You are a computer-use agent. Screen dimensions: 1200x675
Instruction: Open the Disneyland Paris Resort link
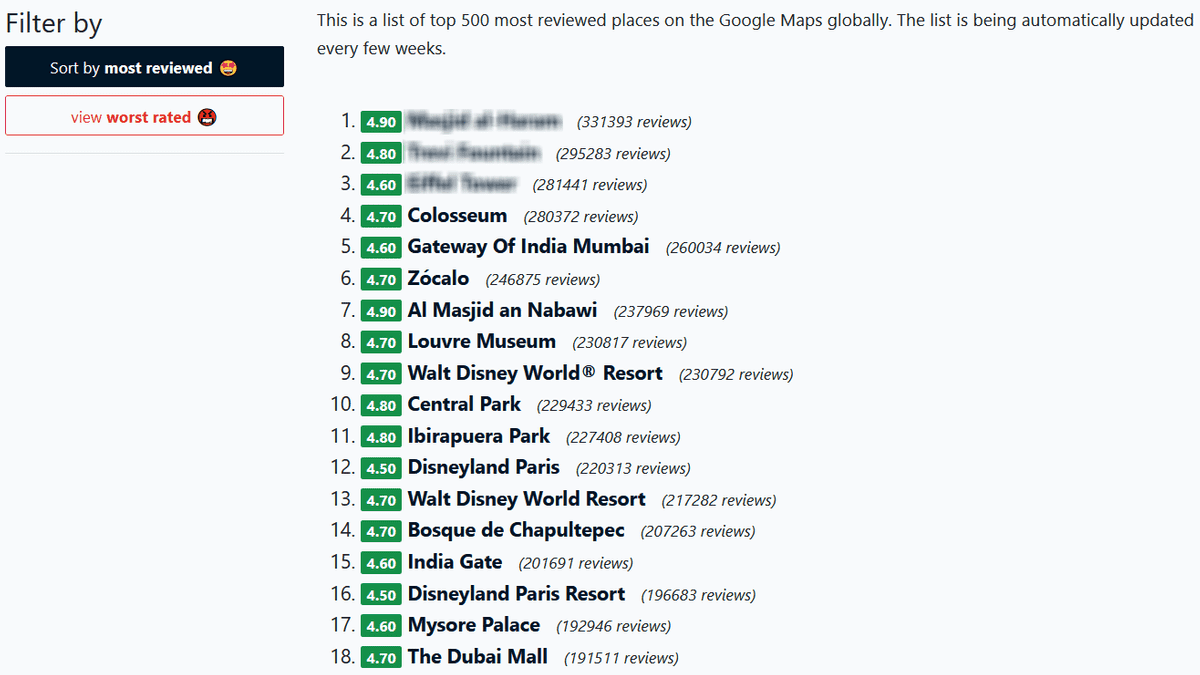point(516,593)
